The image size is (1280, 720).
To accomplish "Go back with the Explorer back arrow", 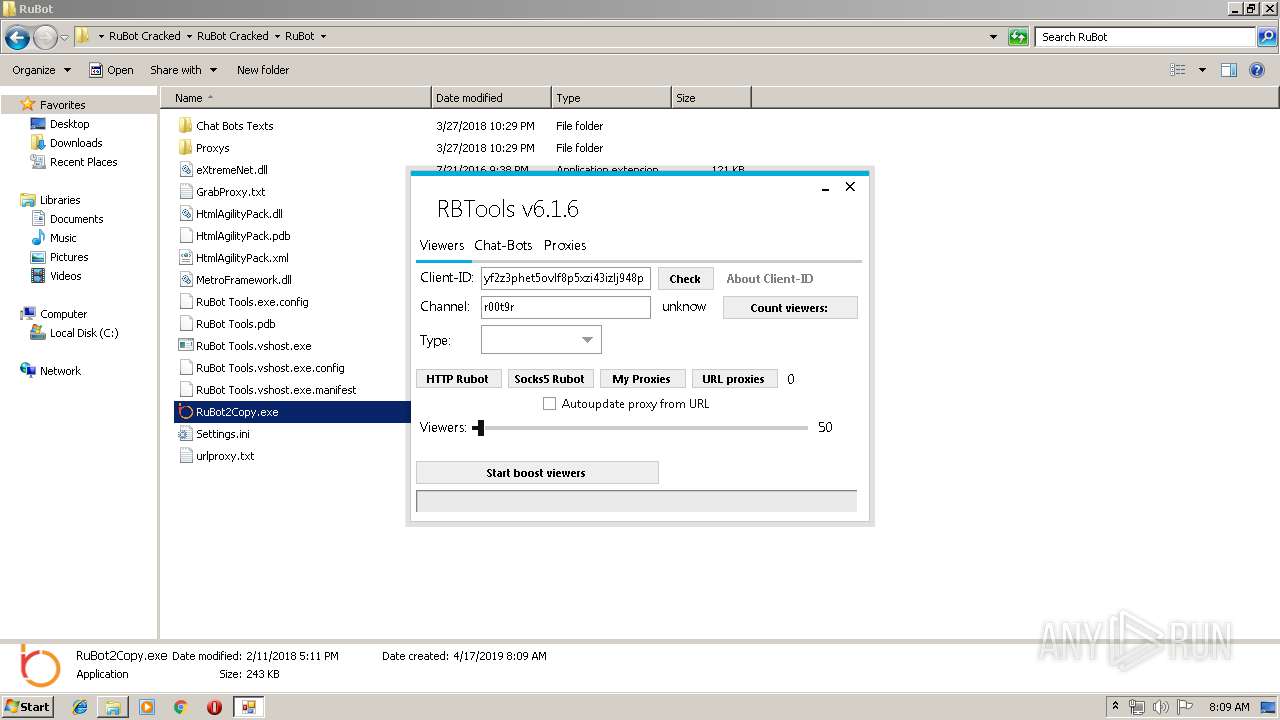I will [x=17, y=38].
